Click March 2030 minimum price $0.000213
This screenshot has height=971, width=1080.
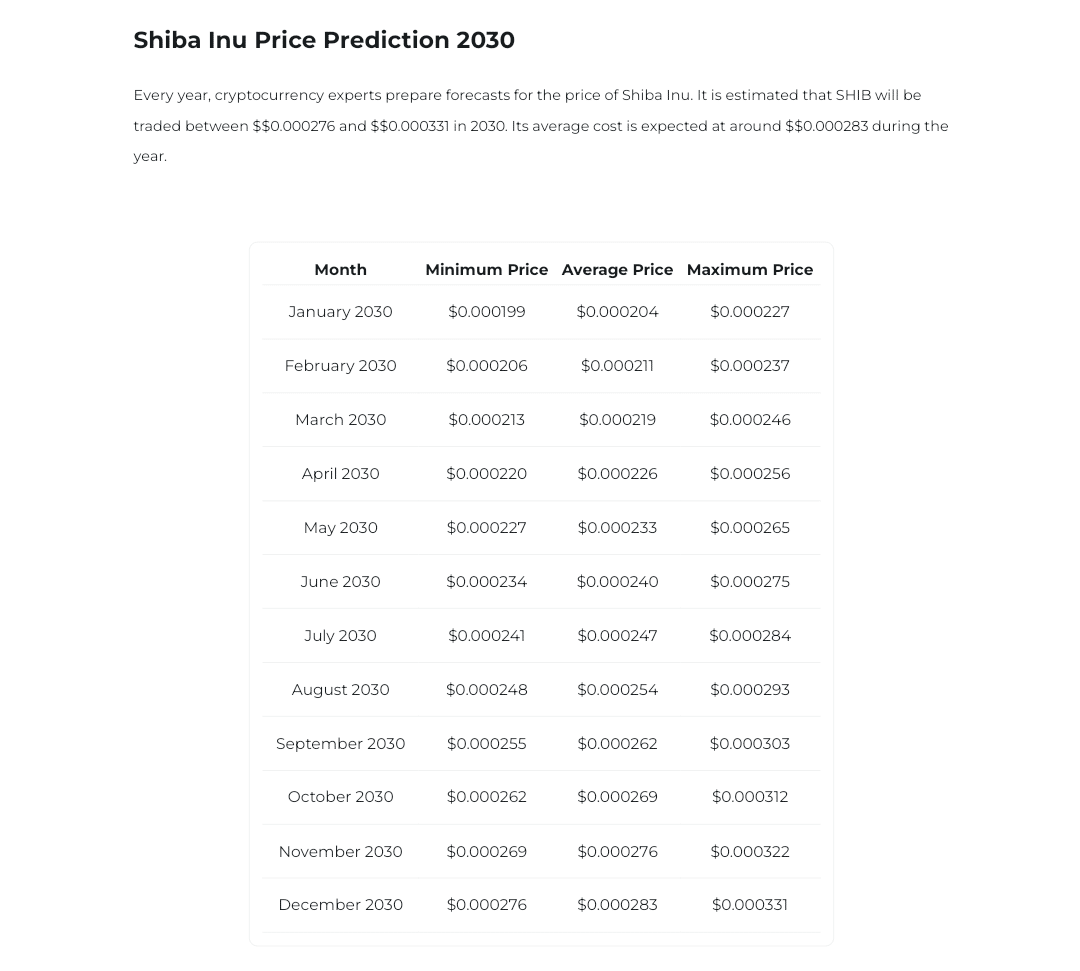click(486, 419)
